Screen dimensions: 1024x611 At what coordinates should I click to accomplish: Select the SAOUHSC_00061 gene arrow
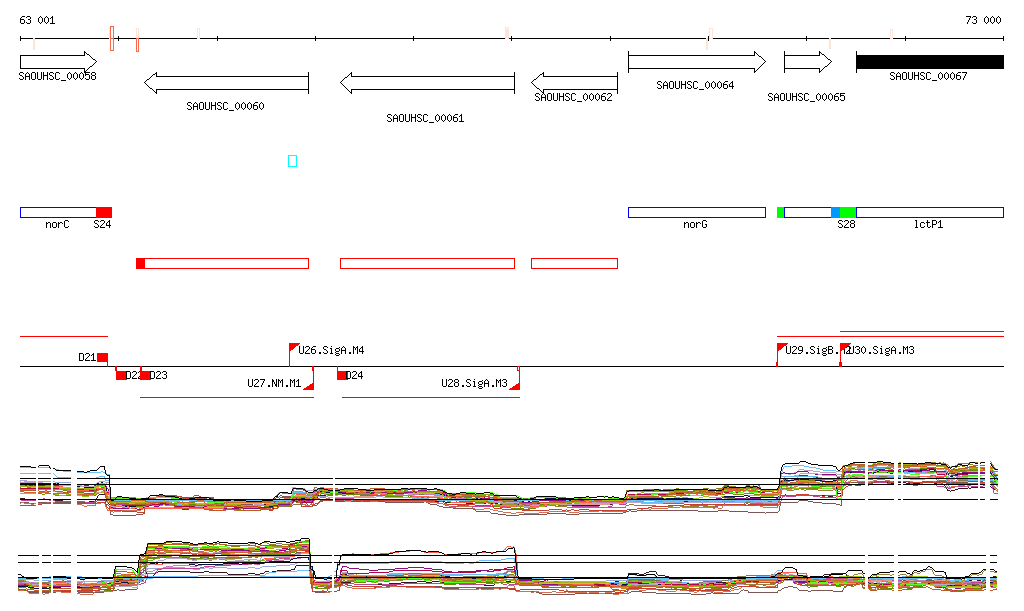pos(427,83)
